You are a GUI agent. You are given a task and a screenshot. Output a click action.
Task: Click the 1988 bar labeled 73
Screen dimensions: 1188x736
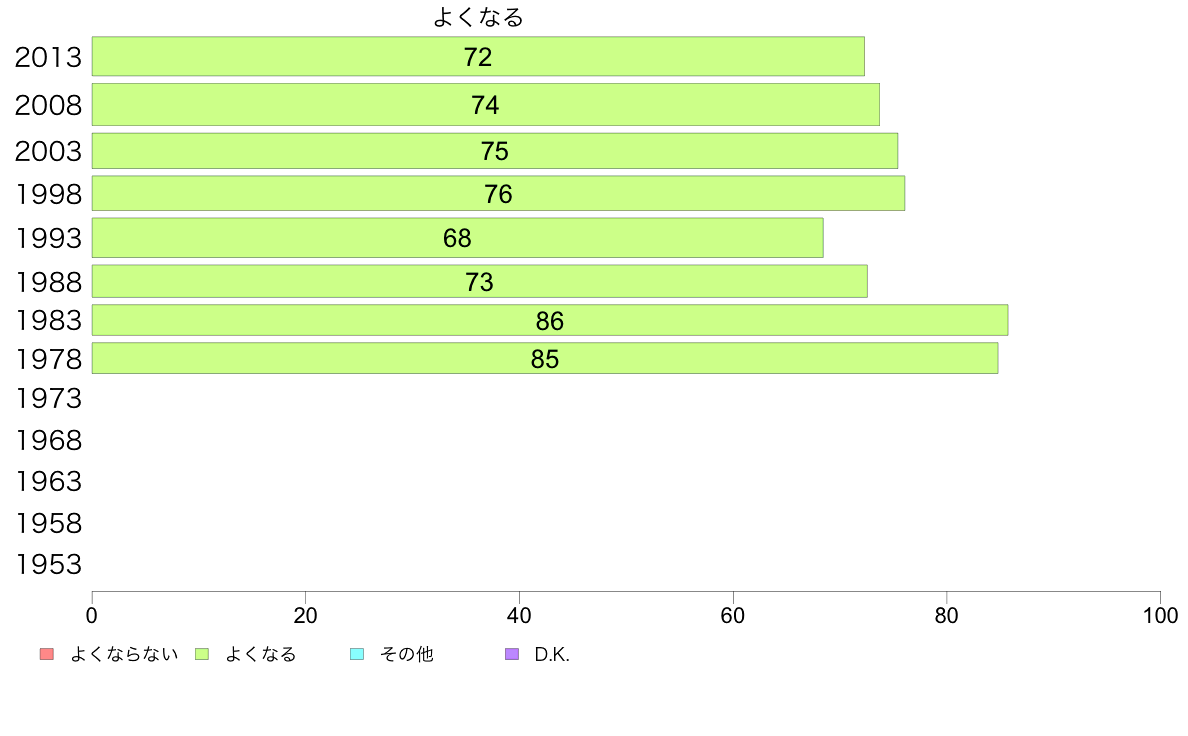point(480,281)
